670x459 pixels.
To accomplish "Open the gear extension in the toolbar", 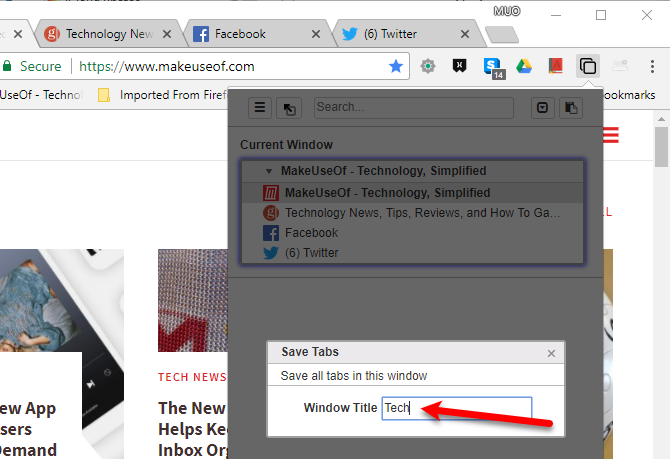I will coord(428,67).
